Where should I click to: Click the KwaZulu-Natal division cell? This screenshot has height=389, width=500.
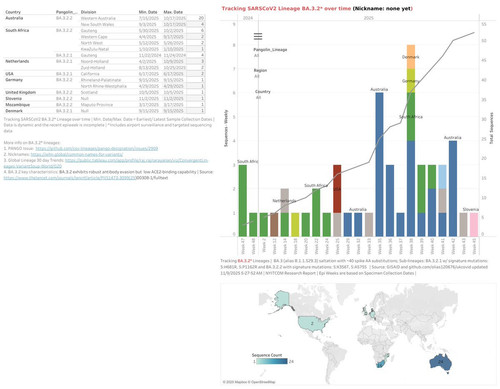coord(95,49)
